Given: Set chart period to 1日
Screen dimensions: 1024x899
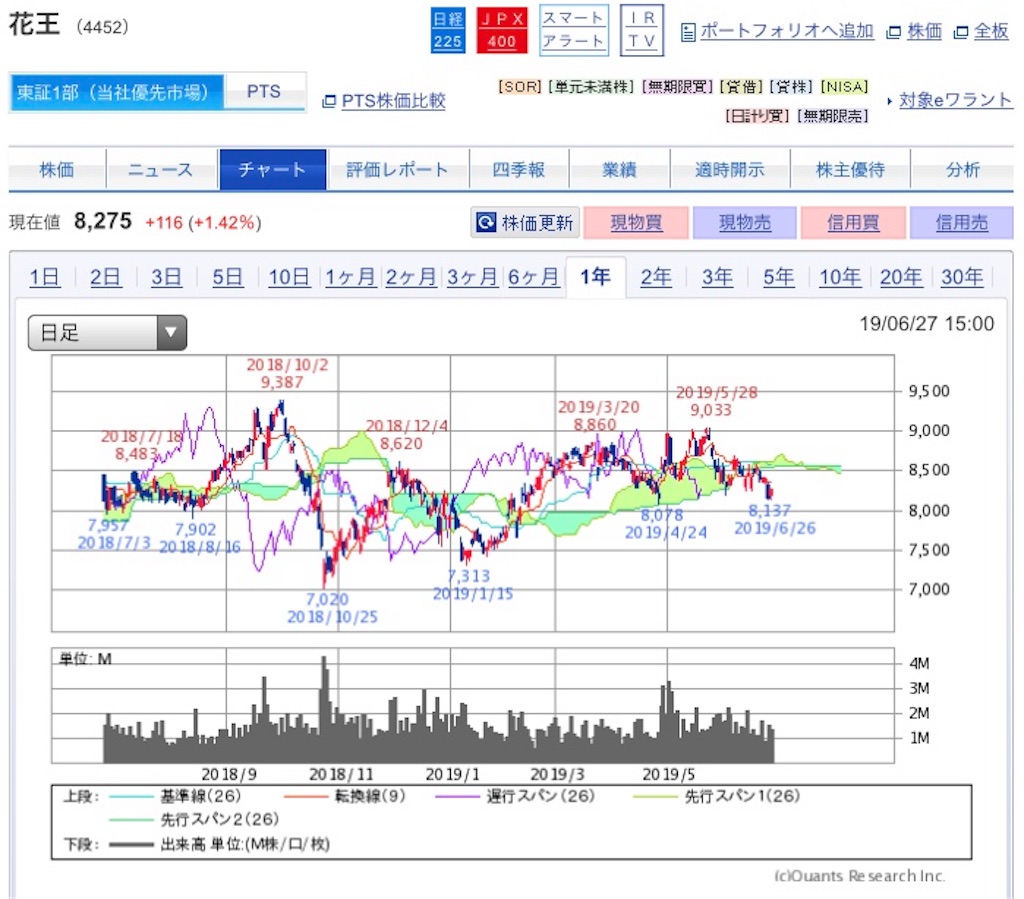Looking at the screenshot, I should [x=44, y=277].
